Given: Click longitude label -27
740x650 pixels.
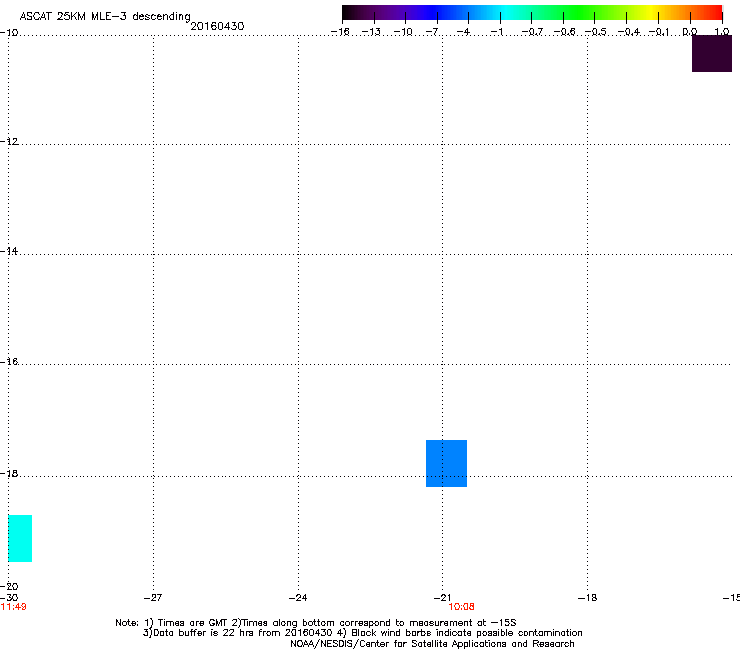Looking at the screenshot, I should tap(153, 598).
